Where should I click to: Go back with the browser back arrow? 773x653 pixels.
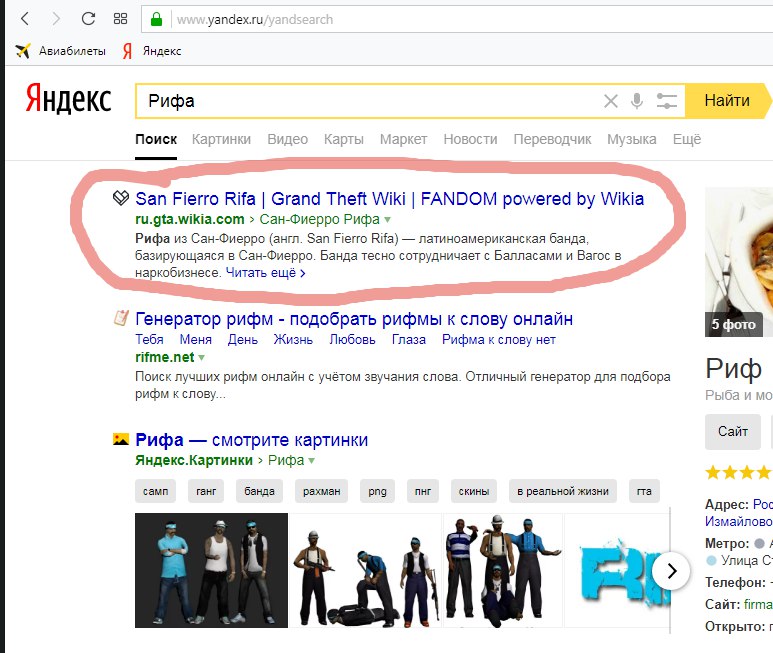tap(25, 19)
